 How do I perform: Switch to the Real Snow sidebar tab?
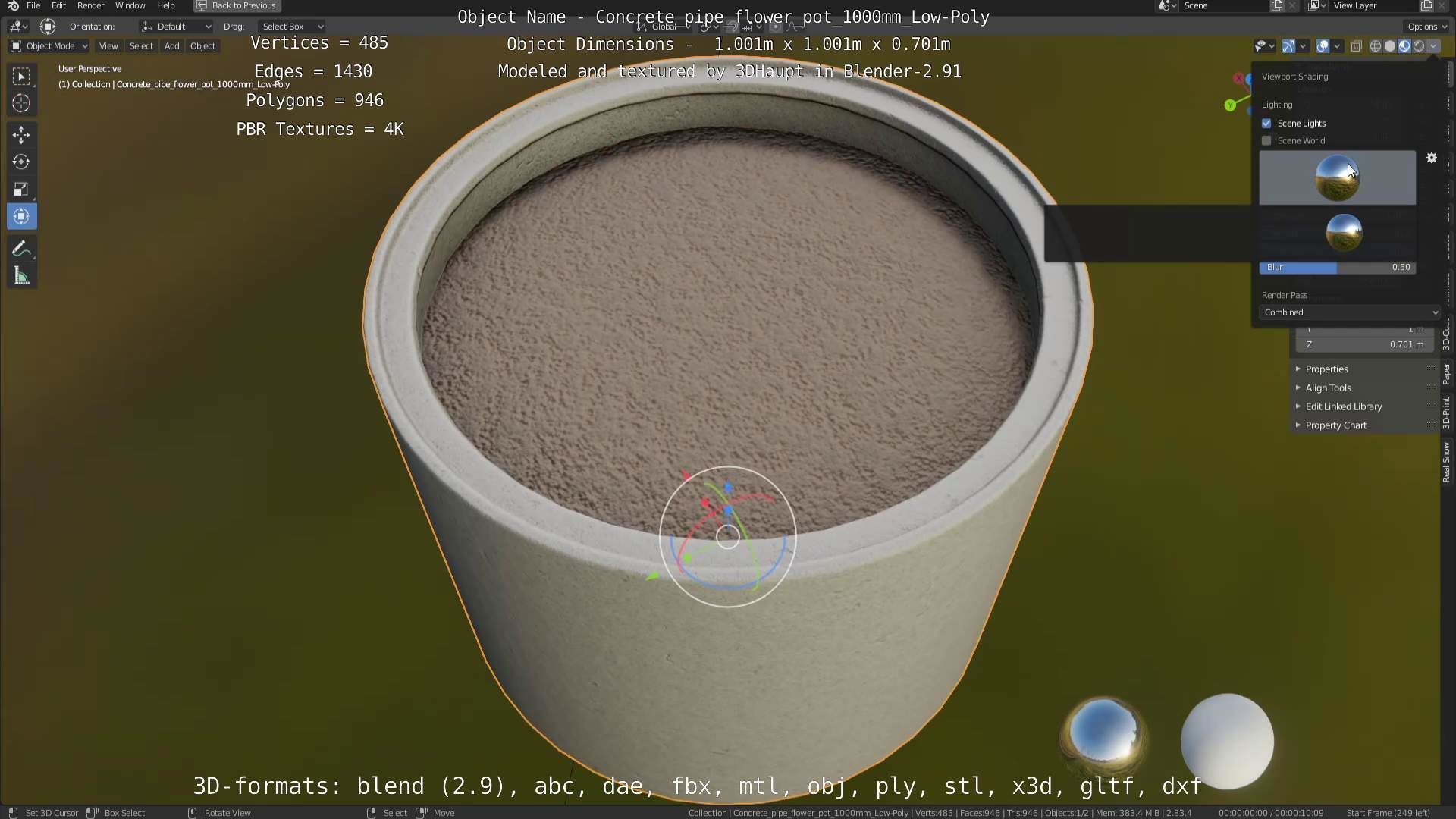[1447, 463]
